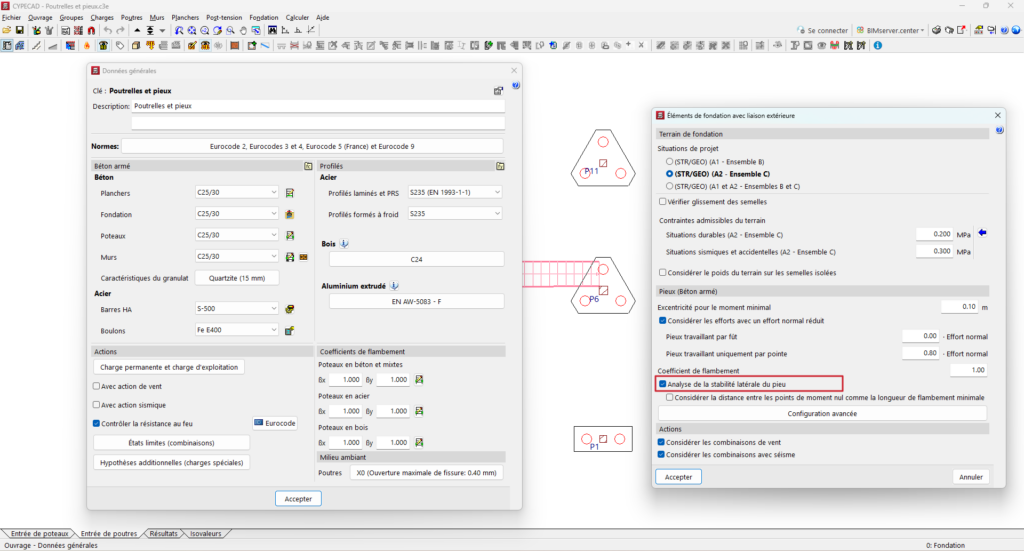Viewport: 1024px width, 551px height.
Task: Switch to Entrée de poutres tab
Action: [x=108, y=533]
